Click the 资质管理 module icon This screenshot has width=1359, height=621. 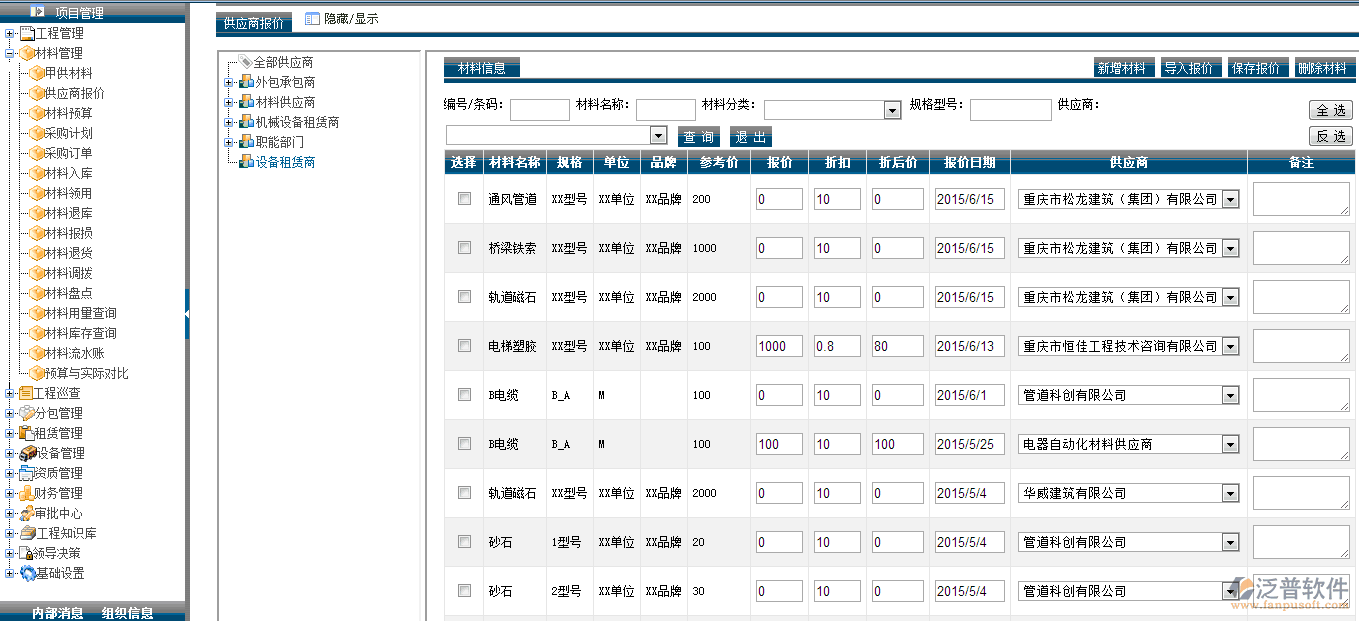(x=27, y=473)
